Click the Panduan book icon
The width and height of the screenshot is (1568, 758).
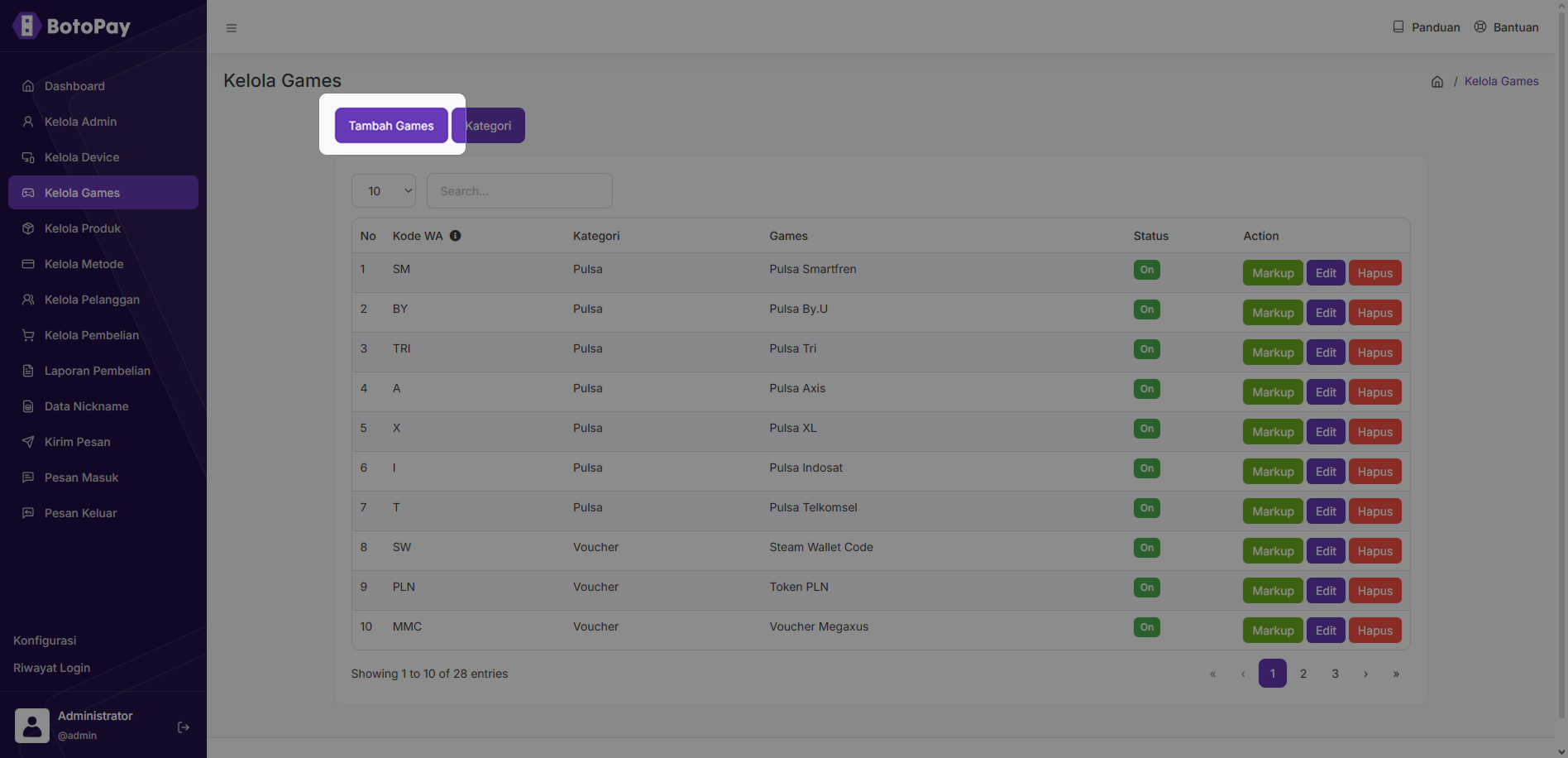[1398, 26]
